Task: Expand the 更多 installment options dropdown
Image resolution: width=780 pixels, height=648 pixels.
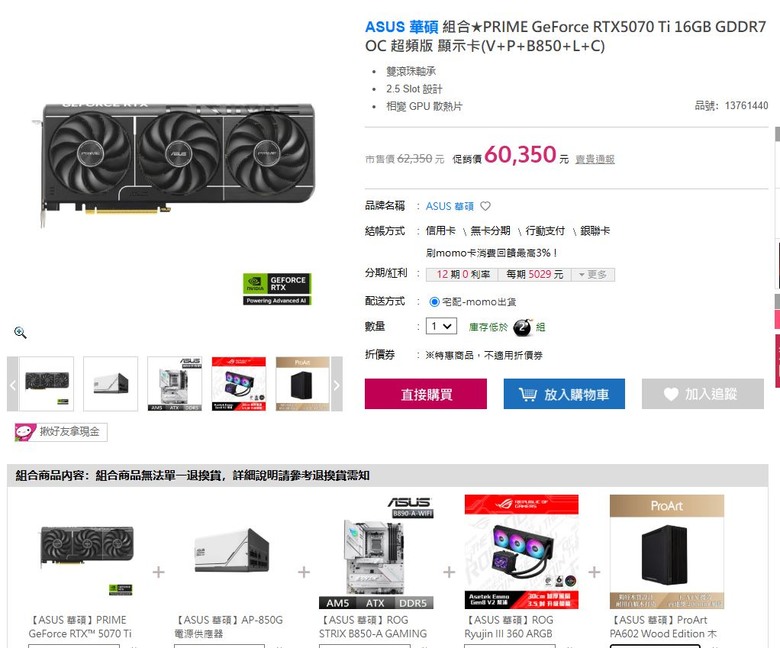Action: click(x=593, y=275)
